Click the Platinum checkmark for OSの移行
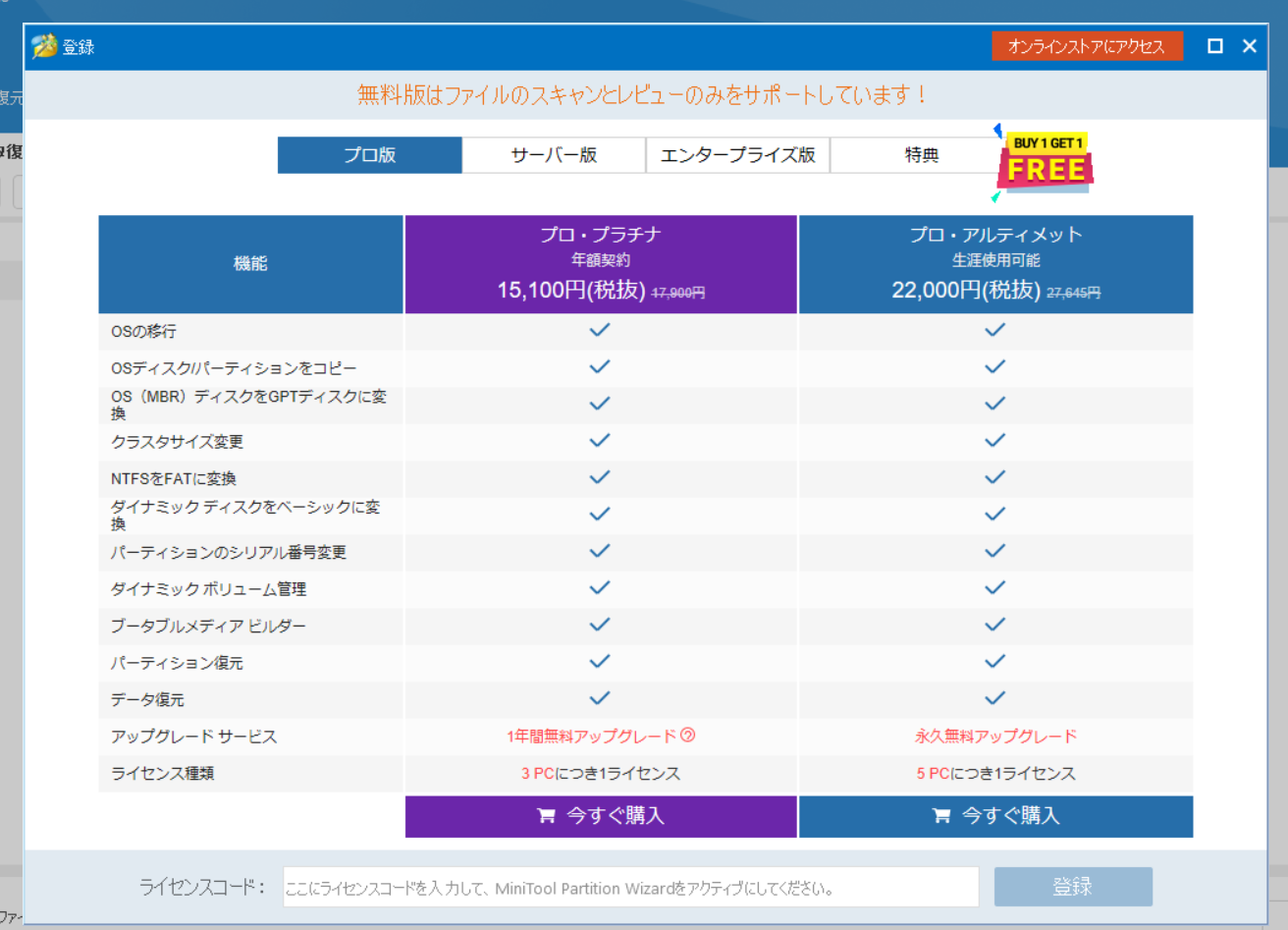The height and width of the screenshot is (930, 1288). coord(600,330)
